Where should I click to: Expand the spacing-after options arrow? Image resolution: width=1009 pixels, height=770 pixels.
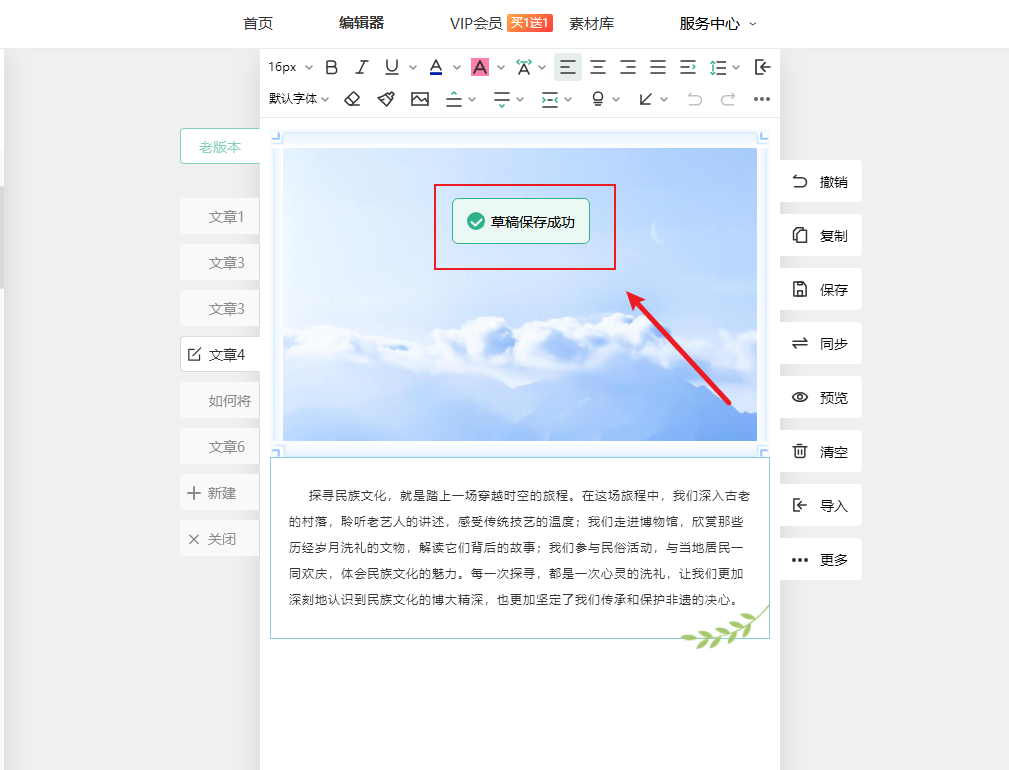coord(520,100)
